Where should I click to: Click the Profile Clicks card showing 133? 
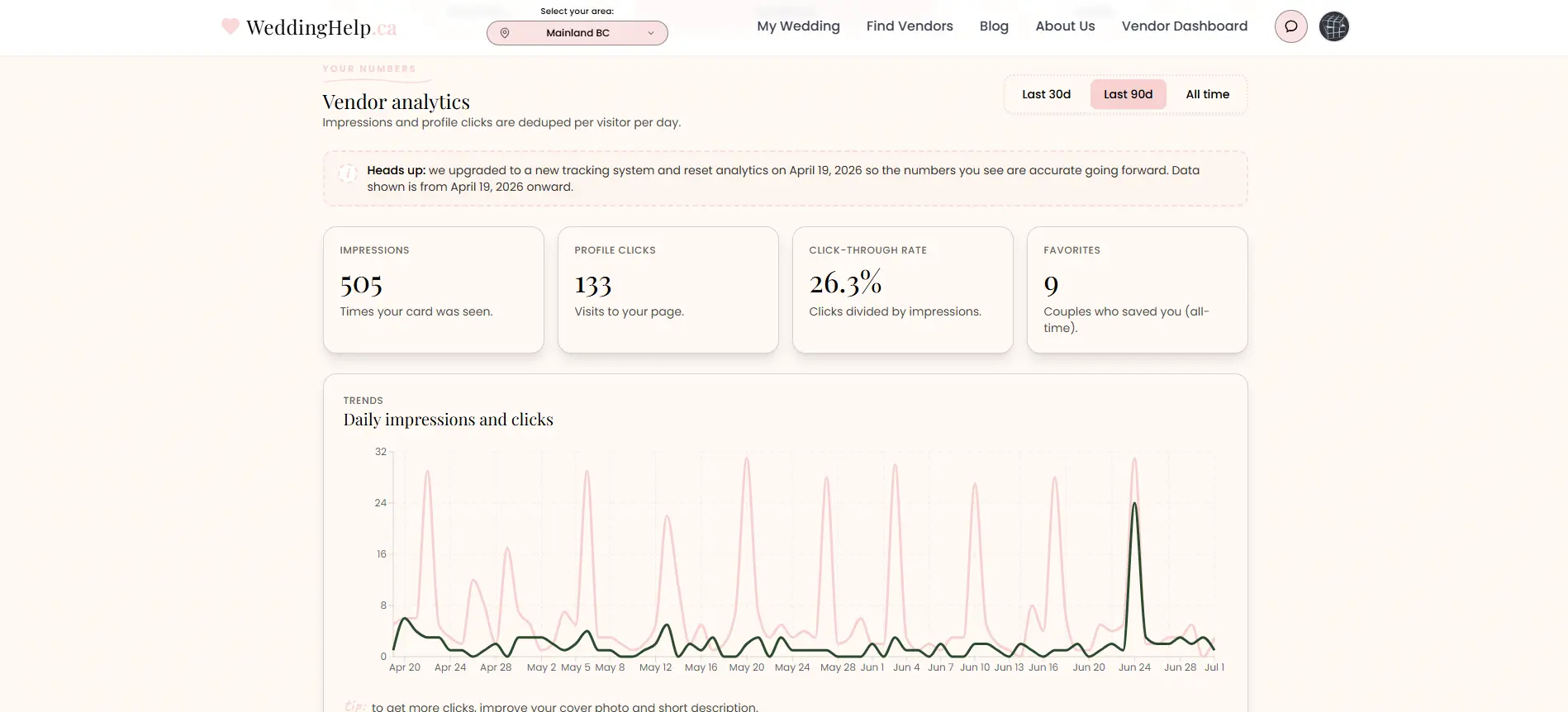tap(668, 290)
